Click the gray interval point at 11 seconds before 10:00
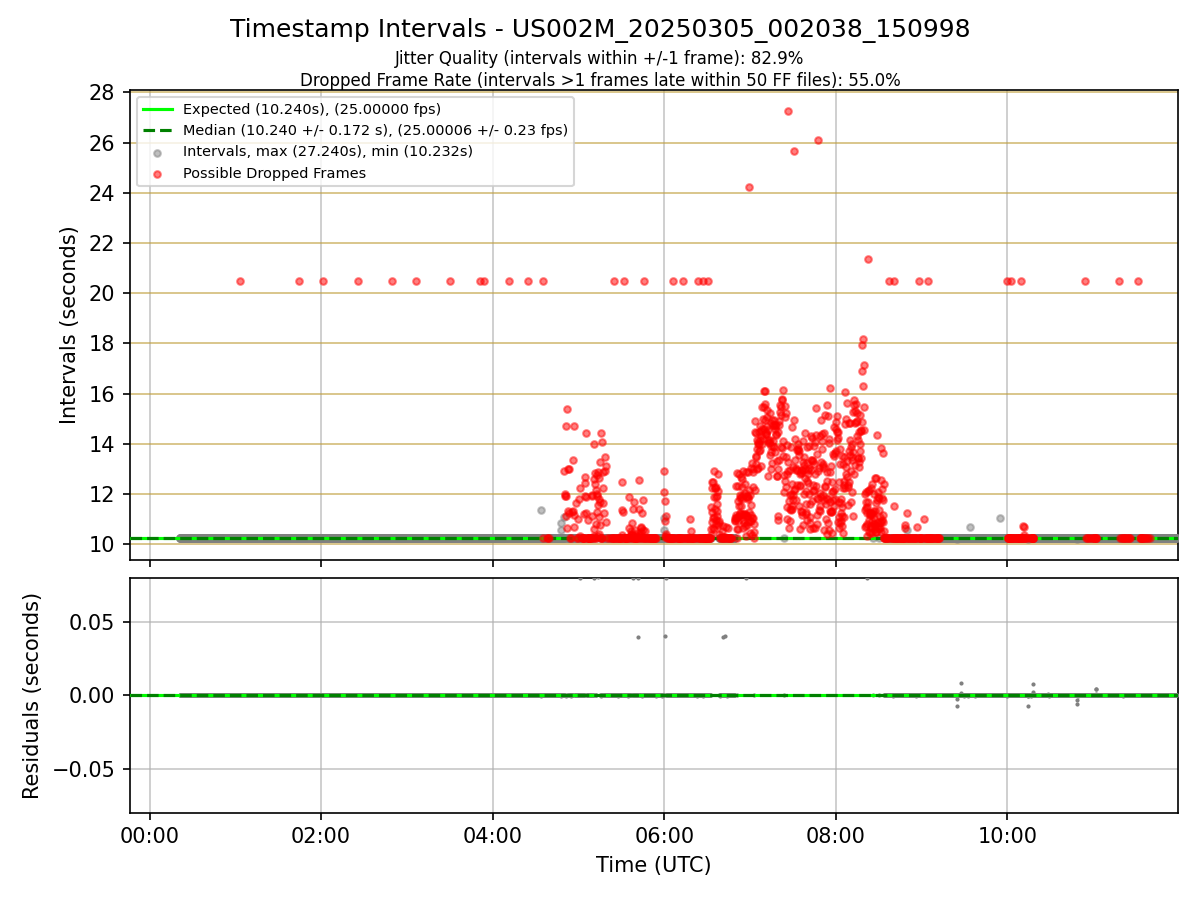This screenshot has height=900, width=1200. pyautogui.click(x=1000, y=518)
